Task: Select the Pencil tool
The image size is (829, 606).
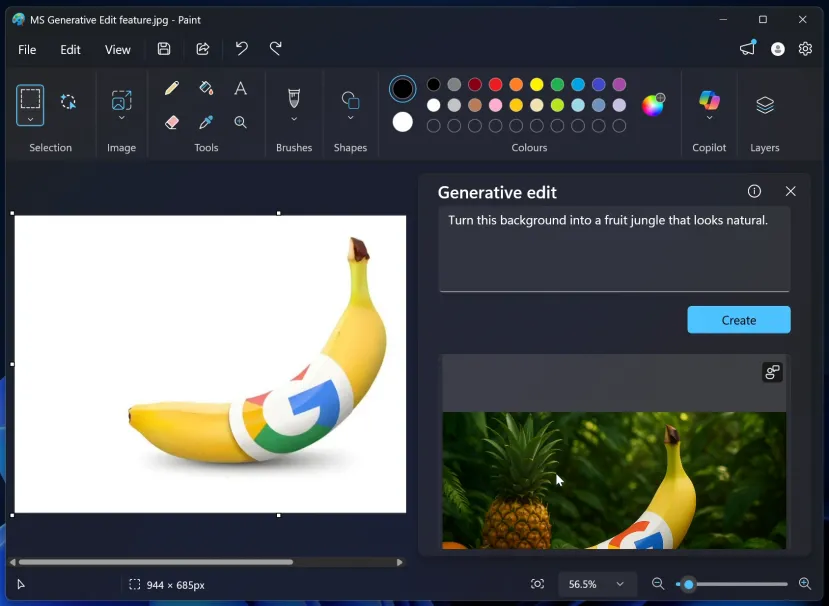Action: 172,88
